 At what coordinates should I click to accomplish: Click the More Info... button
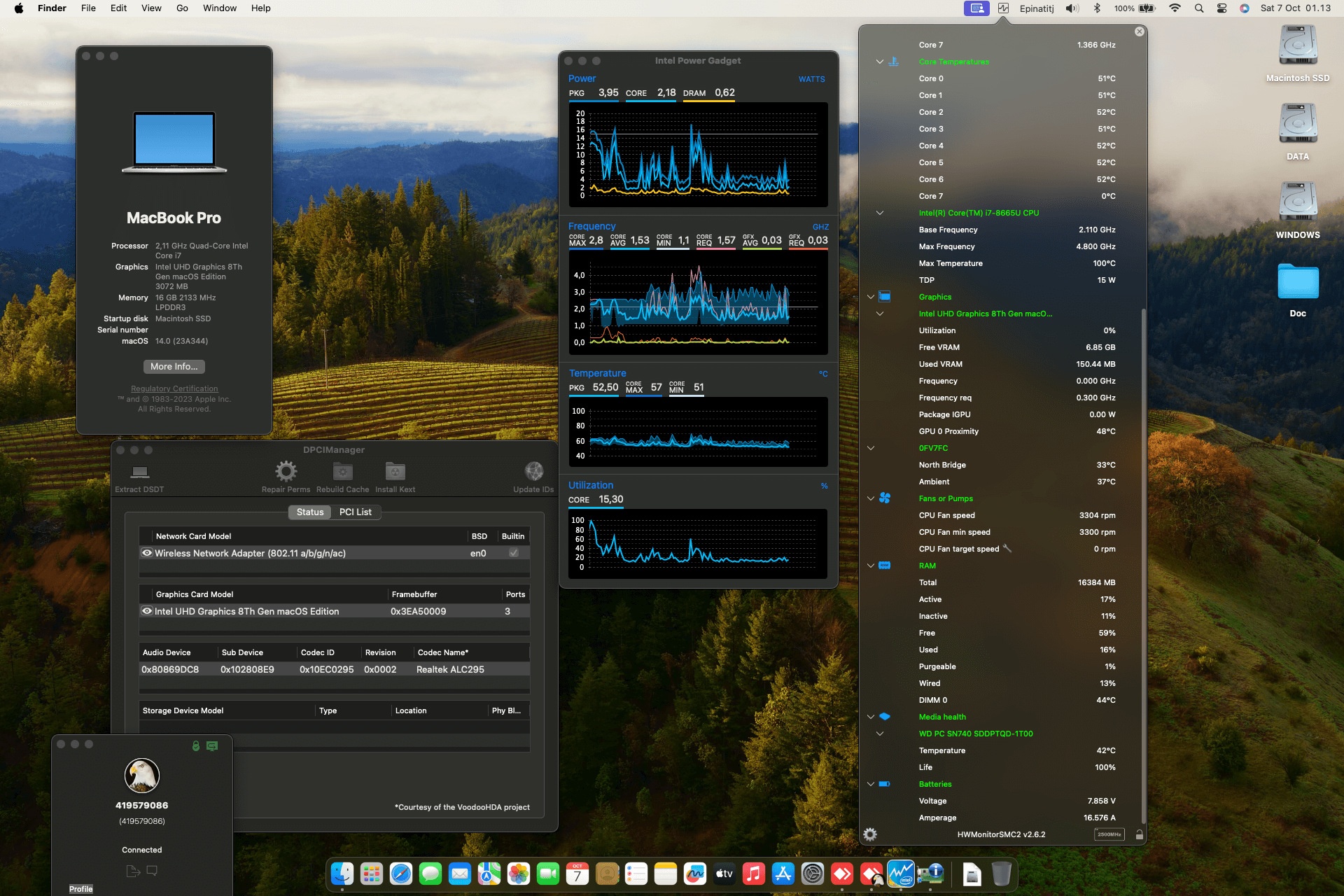(x=174, y=367)
